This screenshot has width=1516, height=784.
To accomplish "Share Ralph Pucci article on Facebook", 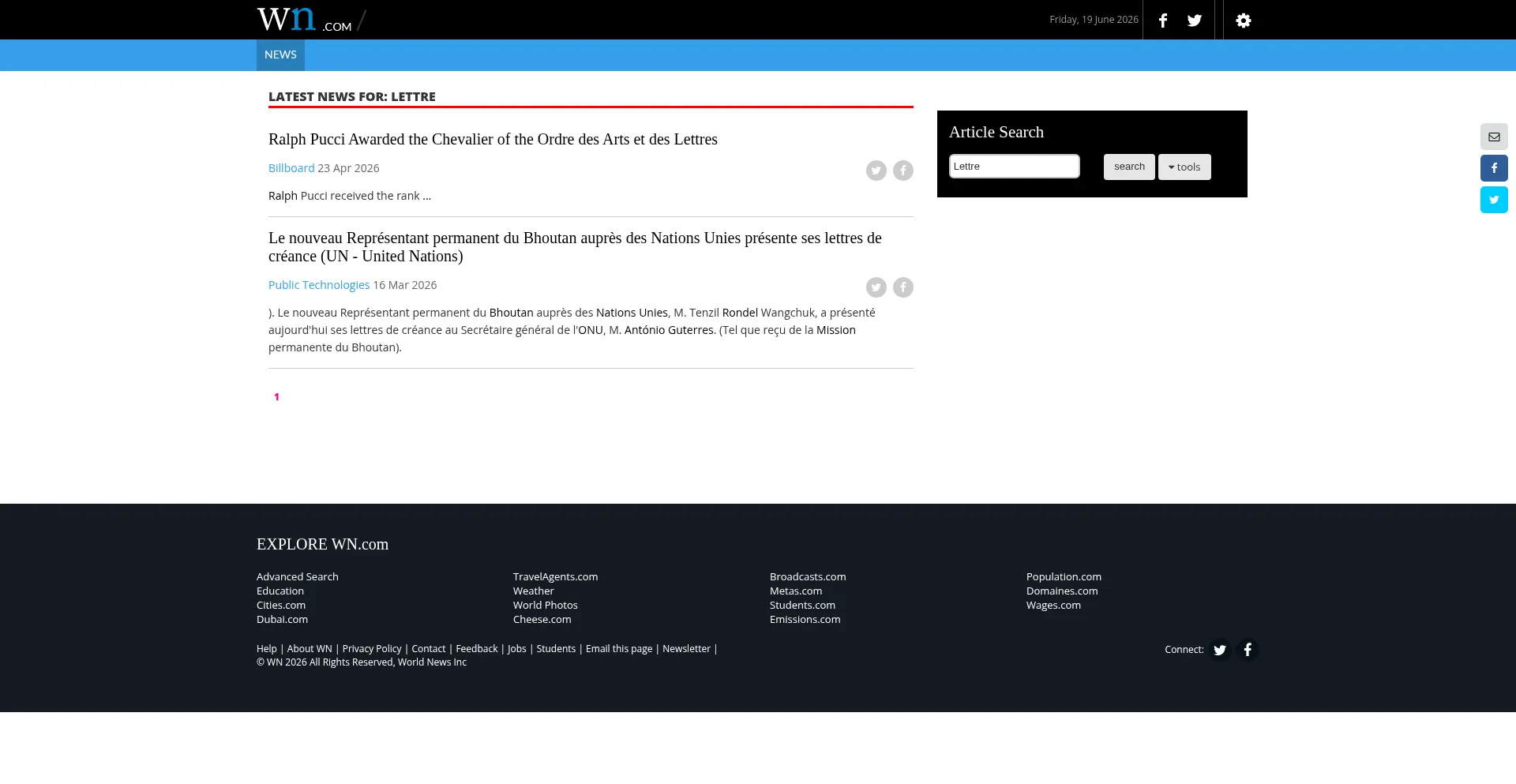I will tap(903, 171).
